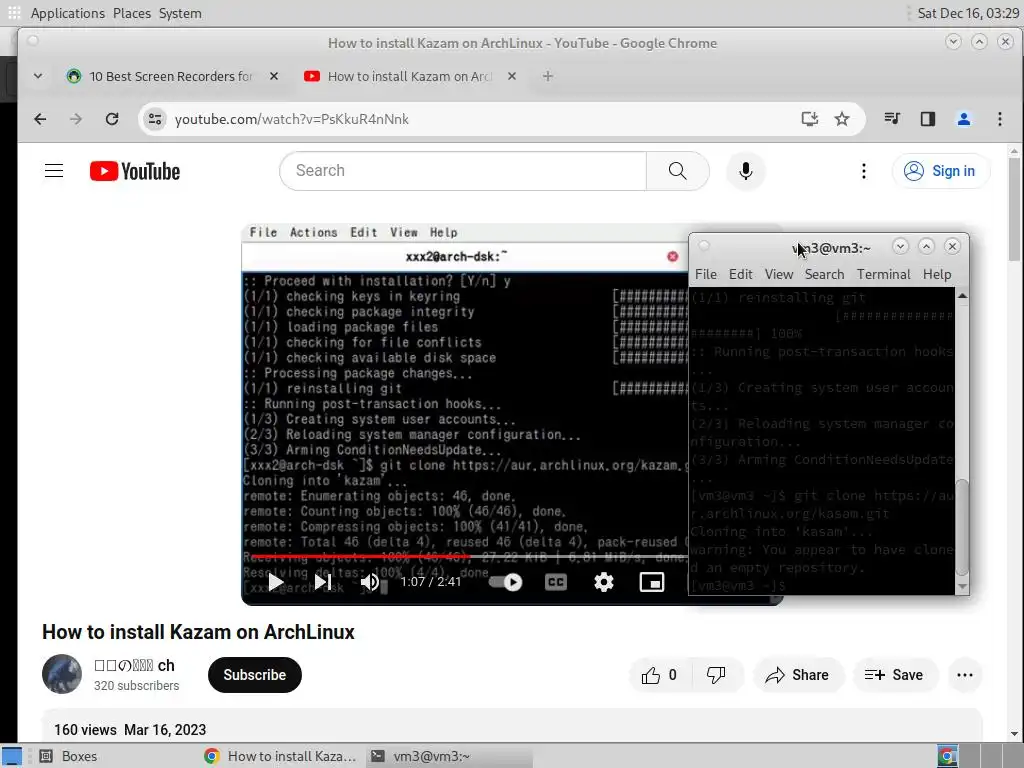Open Chrome's three-dot menu

point(1000,119)
